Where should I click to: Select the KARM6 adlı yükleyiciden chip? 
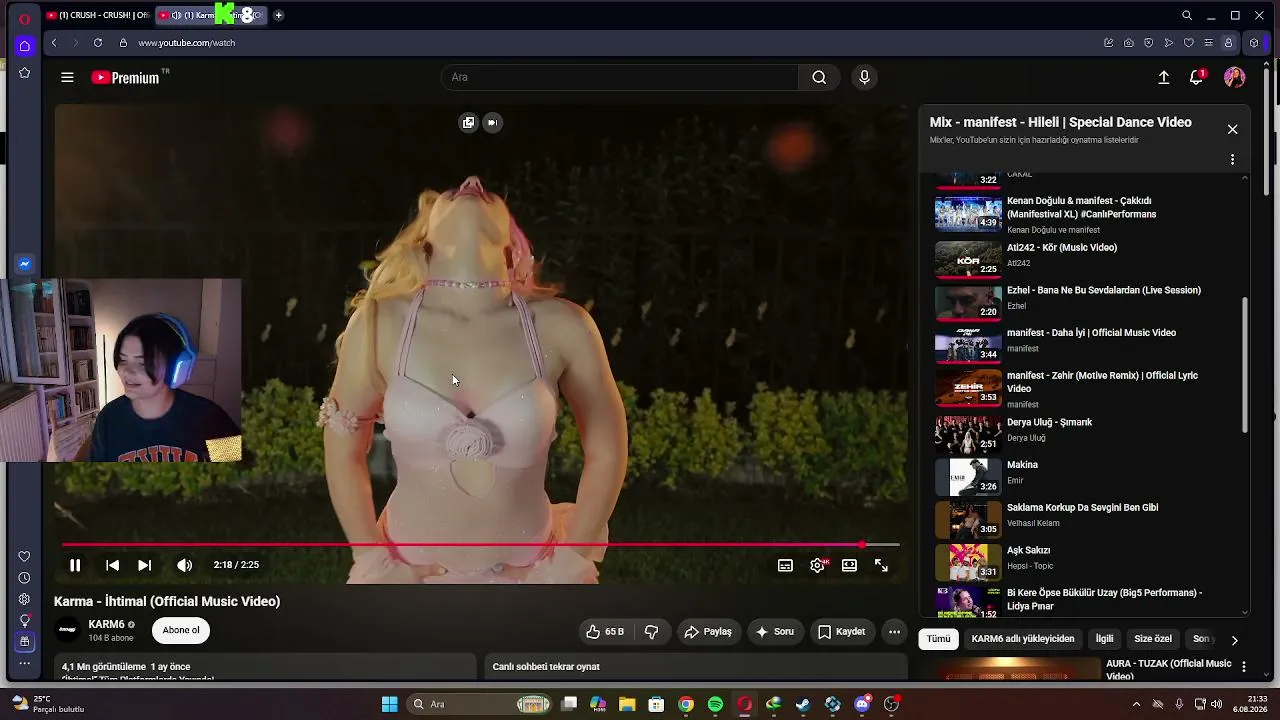1023,639
